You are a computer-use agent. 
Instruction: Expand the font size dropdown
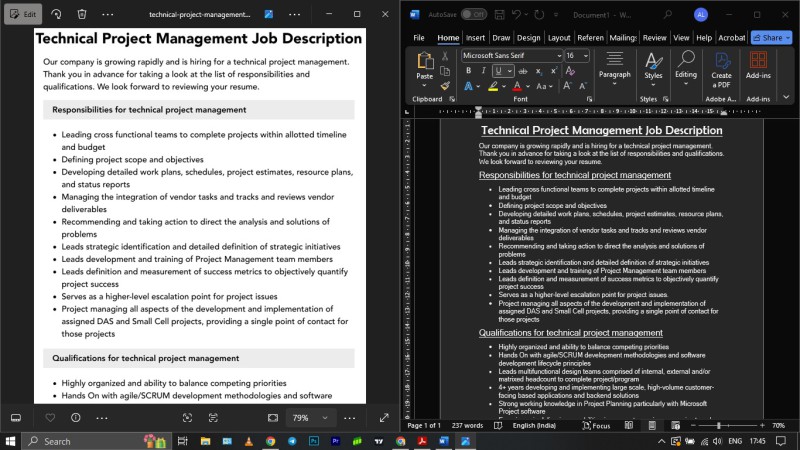click(587, 56)
